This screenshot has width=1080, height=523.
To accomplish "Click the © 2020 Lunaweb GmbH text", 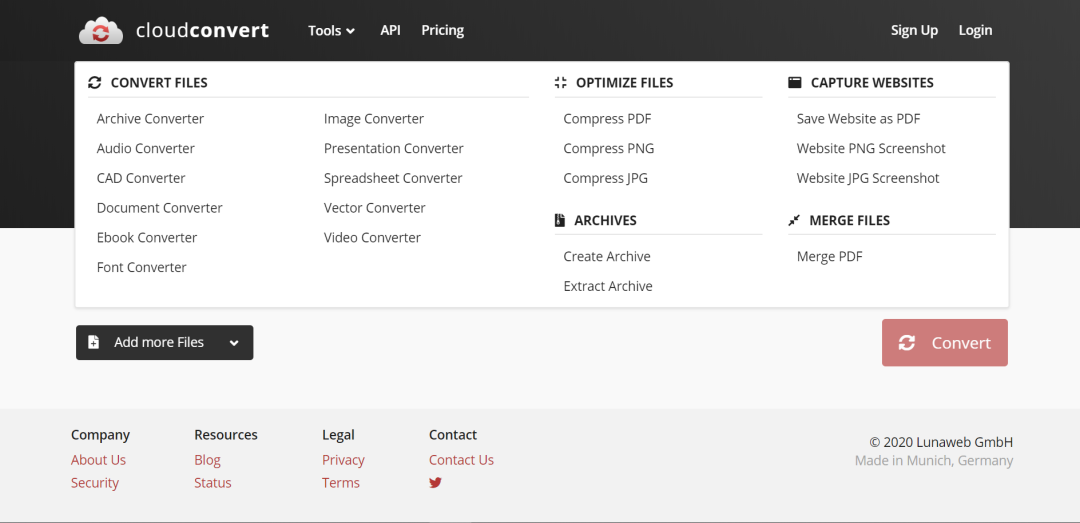I will pyautogui.click(x=941, y=442).
